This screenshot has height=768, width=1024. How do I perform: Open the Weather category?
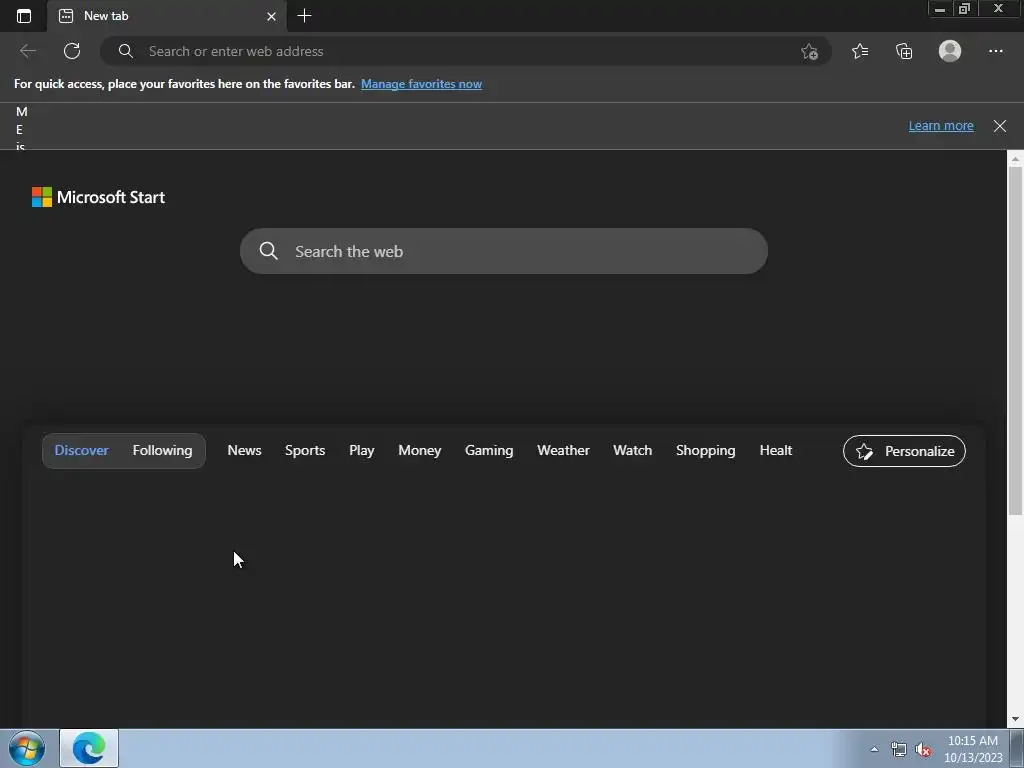point(563,451)
